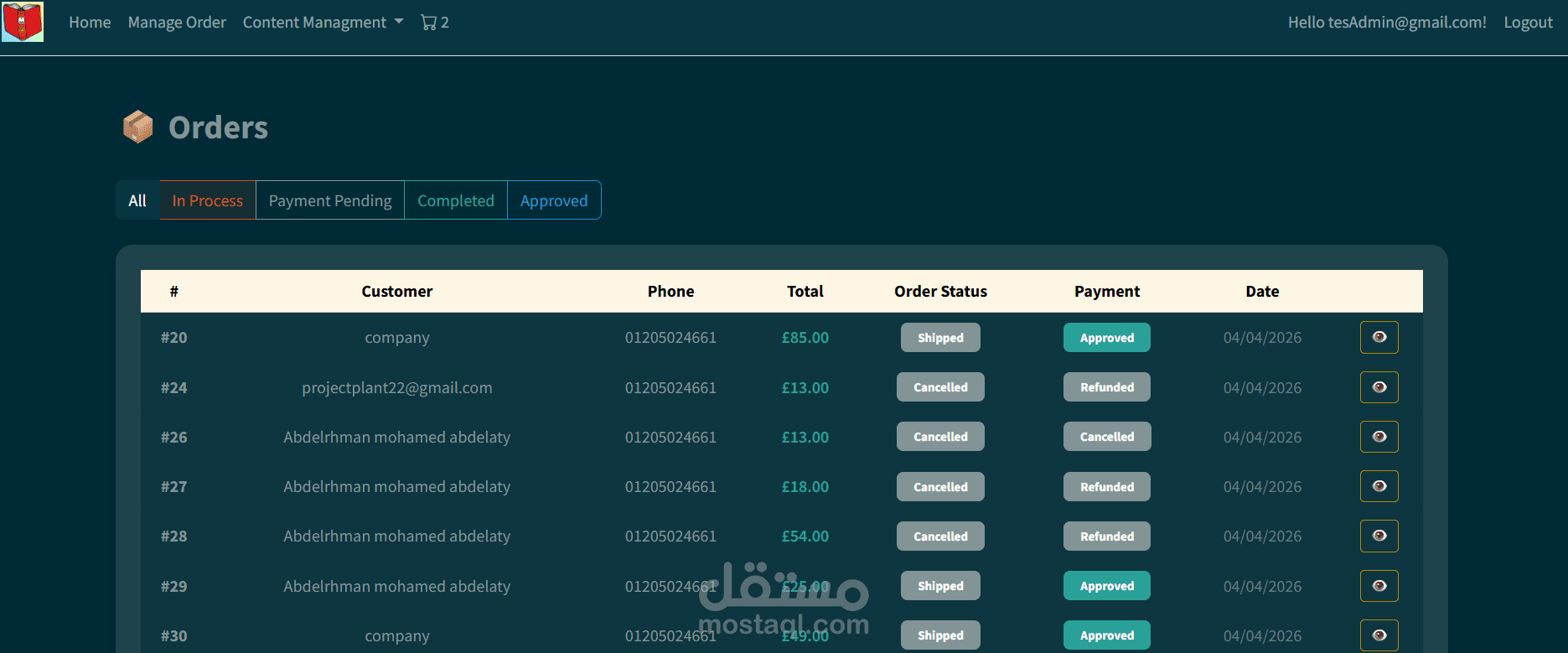
Task: Go to the Home page
Action: pyautogui.click(x=90, y=23)
